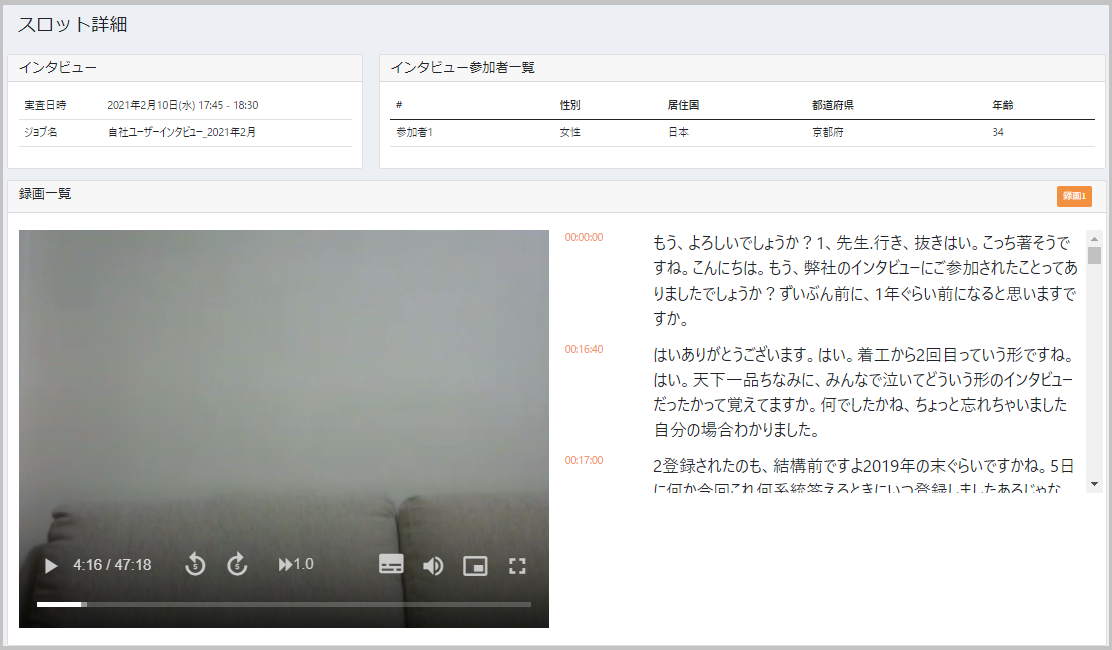1112x650 pixels.
Task: Click the volume speaker icon
Action: (x=432, y=565)
